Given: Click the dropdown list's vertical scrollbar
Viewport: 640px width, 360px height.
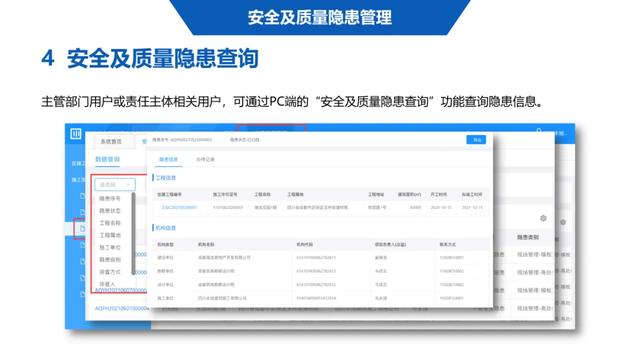Looking at the screenshot, I should pos(133,234).
